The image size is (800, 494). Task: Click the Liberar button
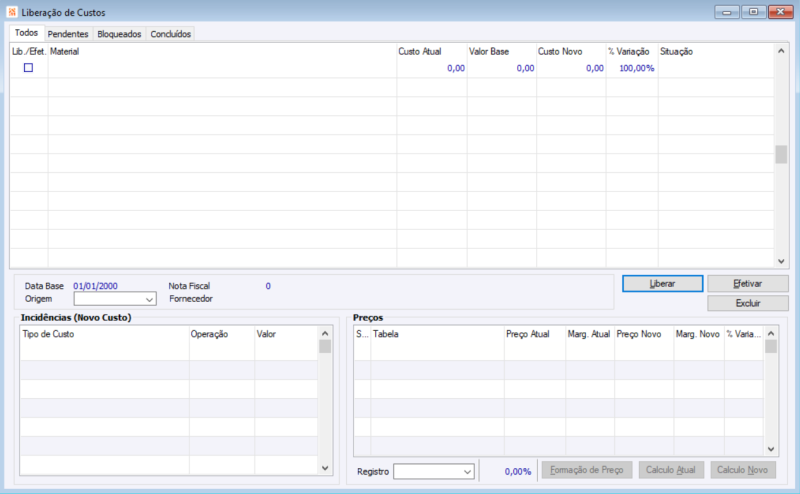(x=662, y=283)
